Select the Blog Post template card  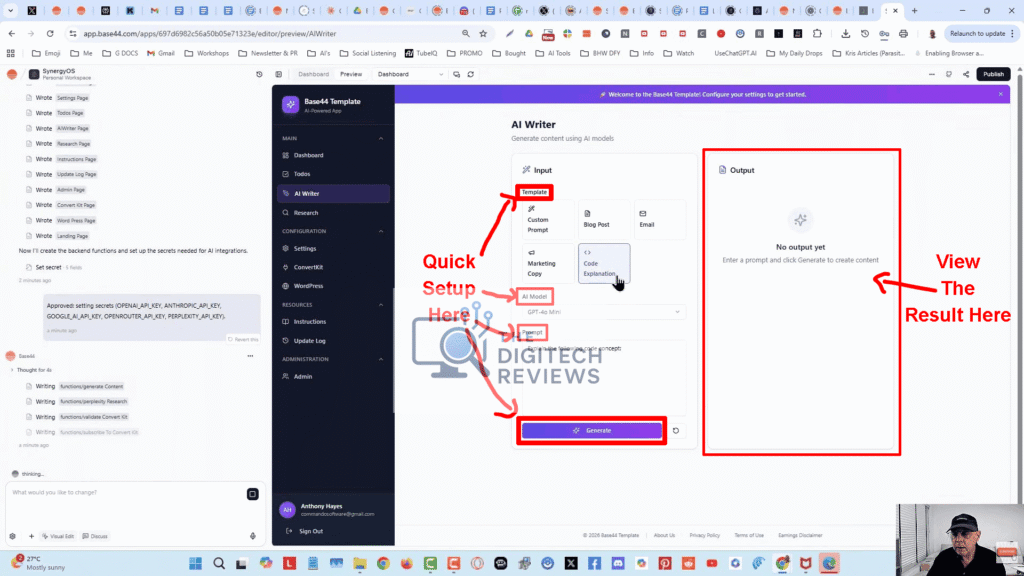tap(602, 218)
